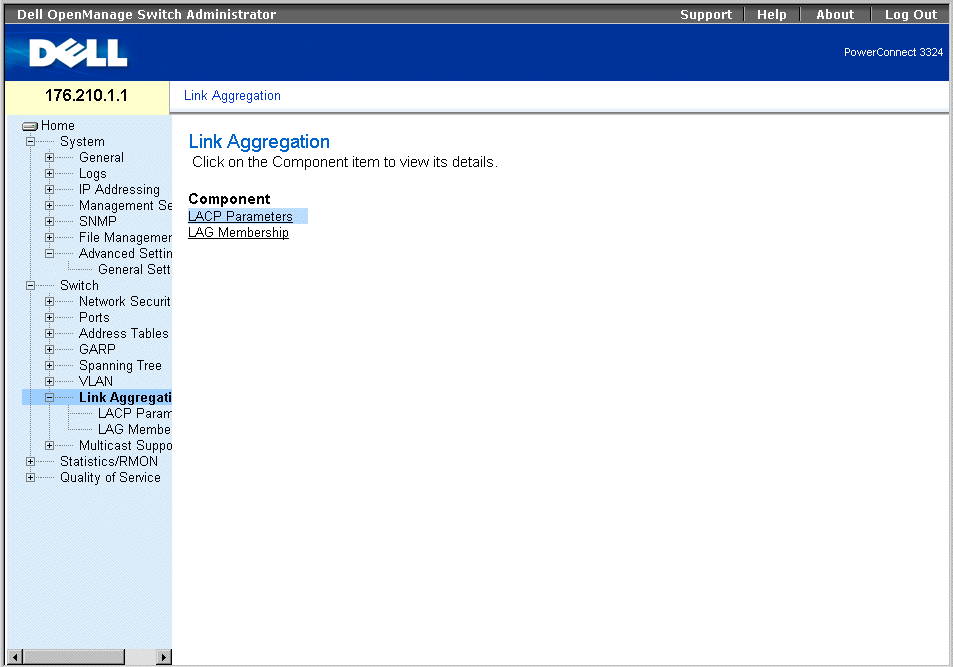Select Management Security tree item
This screenshot has width=953, height=667.
125,206
